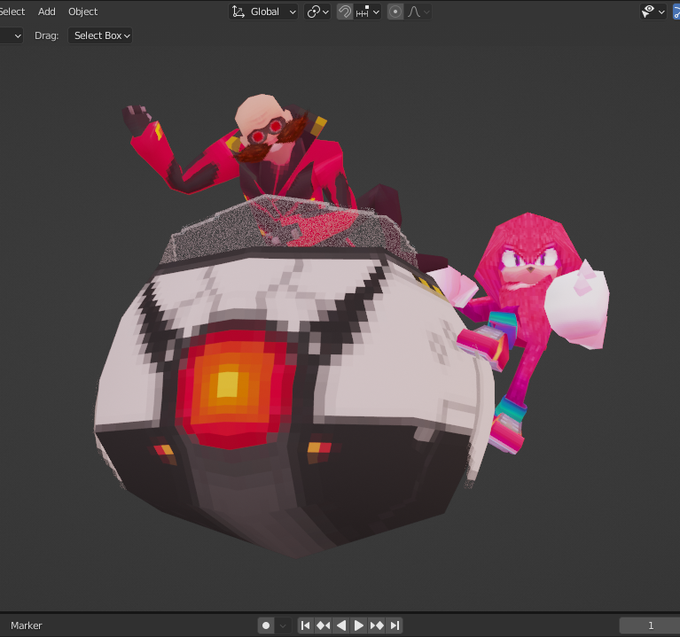Expand the dropdown left of the Drag label
680x637 pixels.
click(11, 36)
